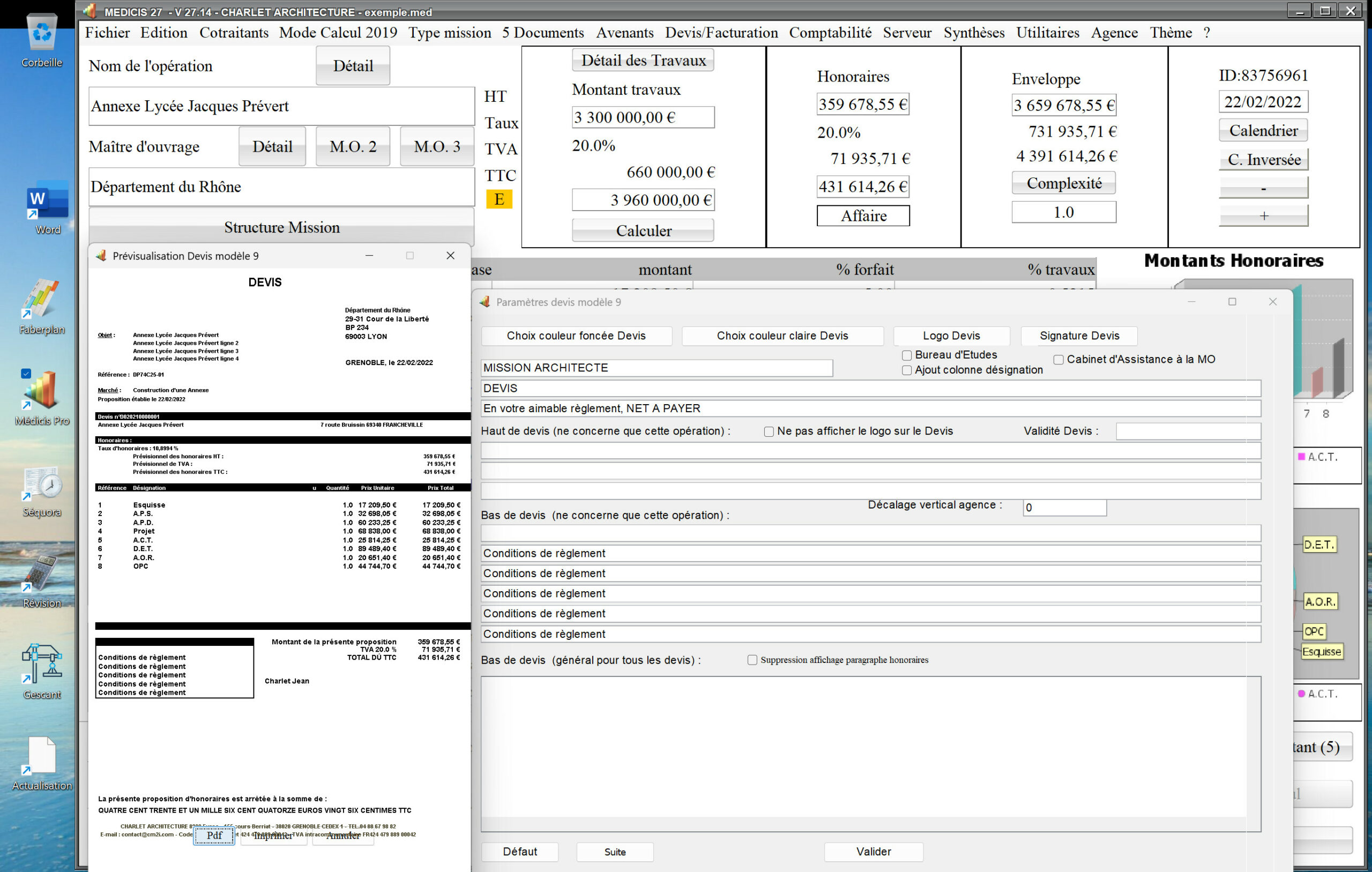
Task: Enable the Bureau d'Etudes checkbox
Action: 906,355
